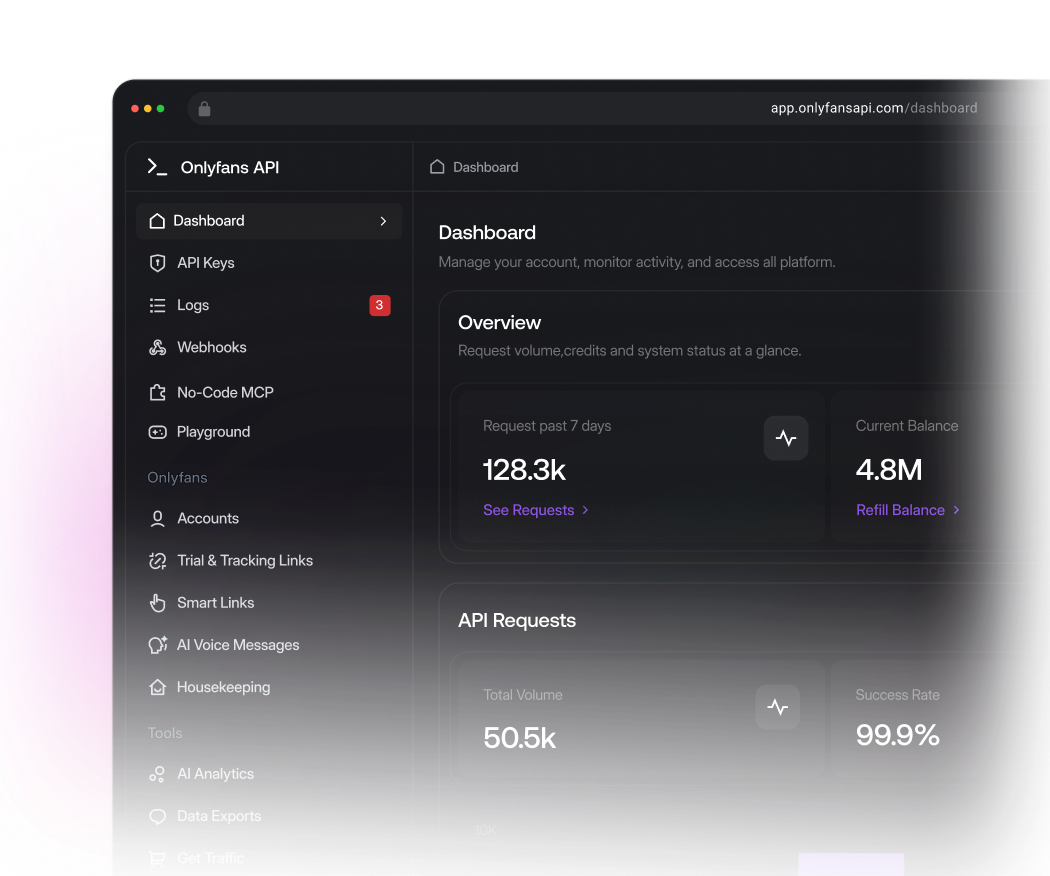
Task: Click the See Requests link
Action: click(x=536, y=510)
